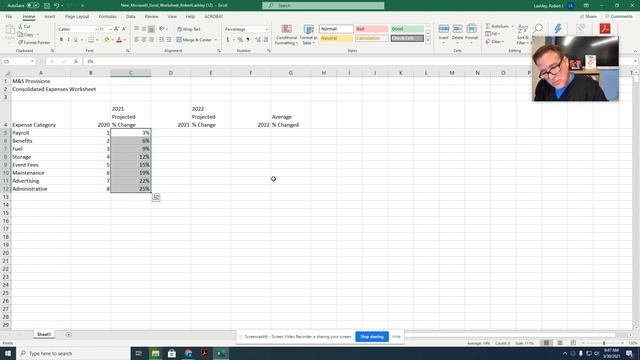Center text horizontally
Viewport: 640px width, 360px height.
tap(144, 40)
